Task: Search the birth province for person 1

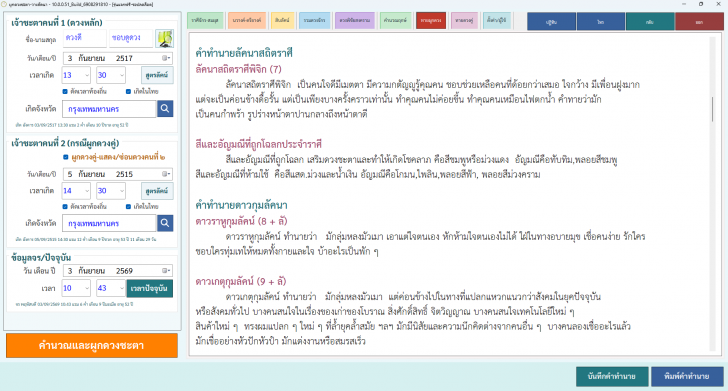Action: 165,109
